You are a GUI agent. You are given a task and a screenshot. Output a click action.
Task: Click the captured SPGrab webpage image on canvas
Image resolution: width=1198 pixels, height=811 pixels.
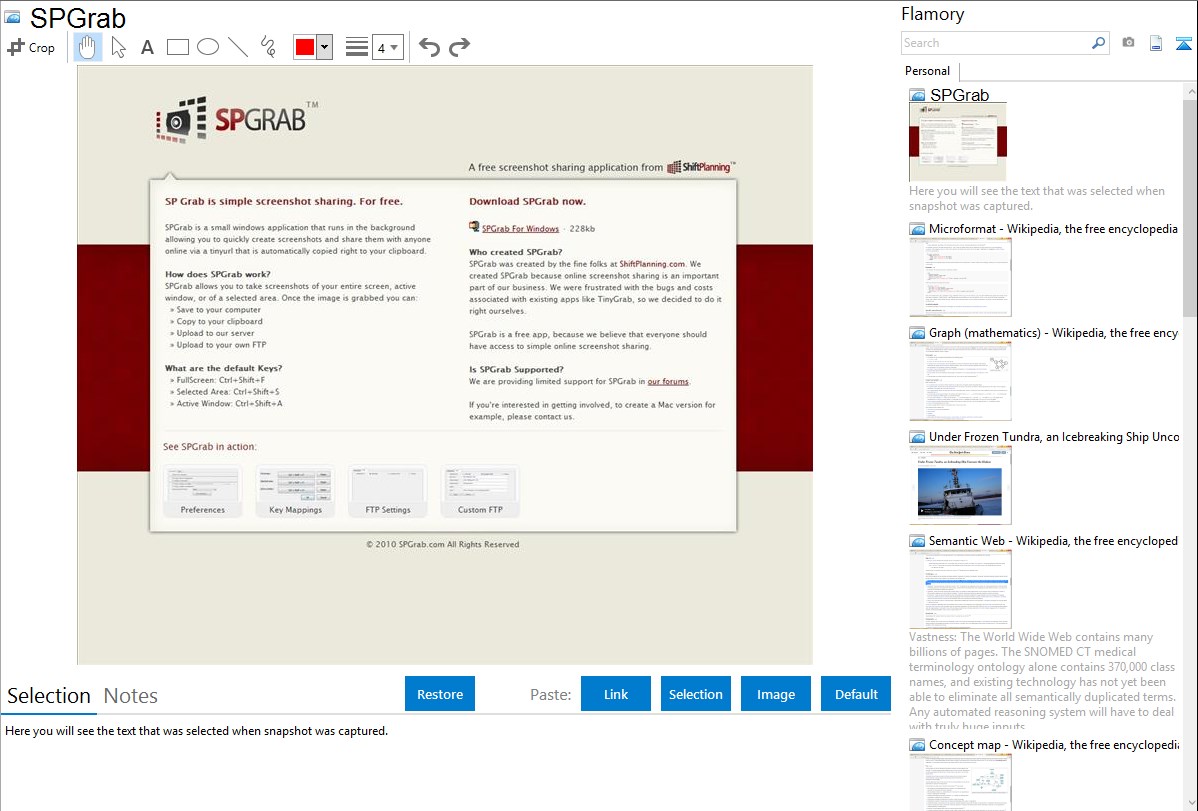pyautogui.click(x=445, y=365)
